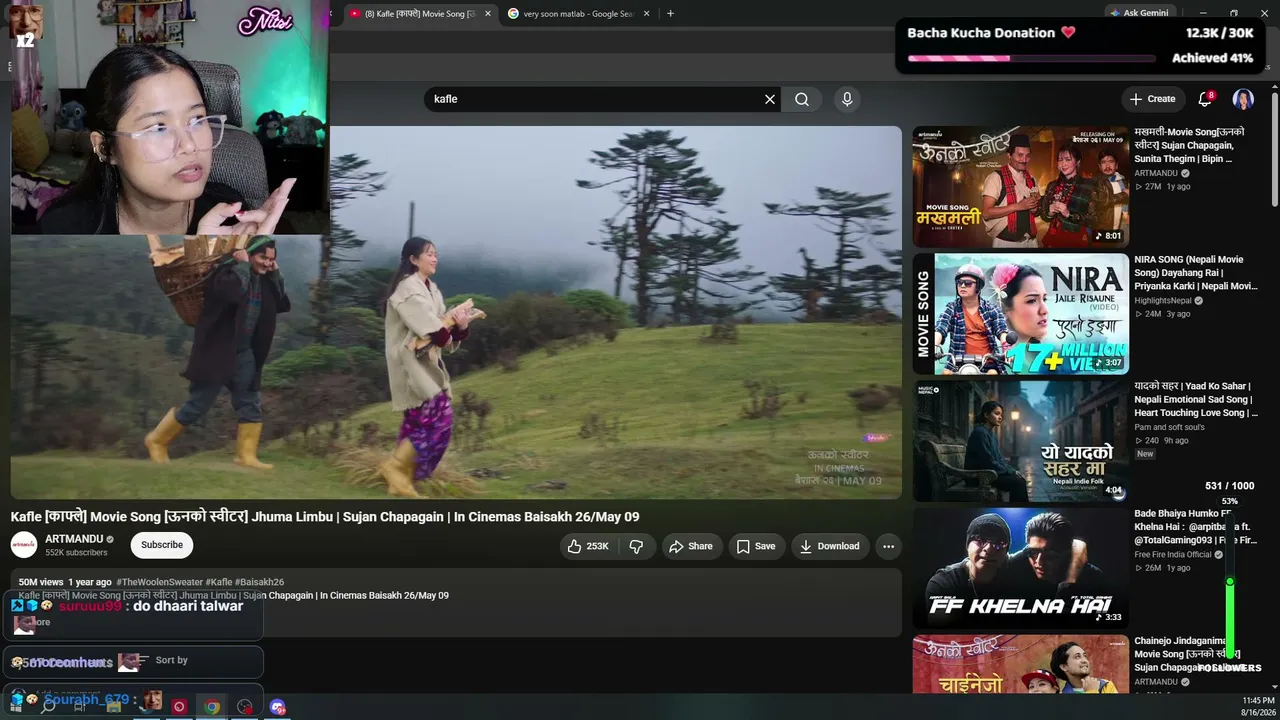Download the Kafle video
Viewport: 1280px width, 720px height.
point(830,546)
